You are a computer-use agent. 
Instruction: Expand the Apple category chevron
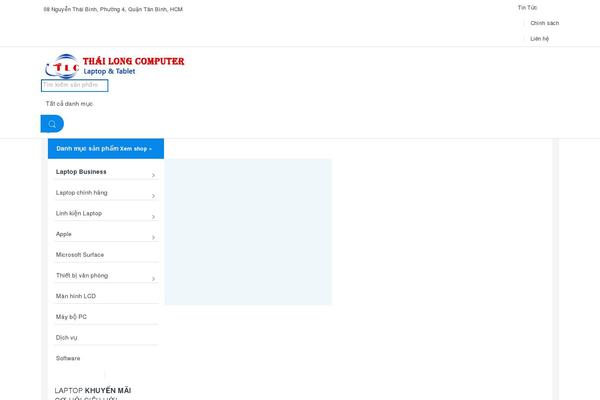[153, 237]
